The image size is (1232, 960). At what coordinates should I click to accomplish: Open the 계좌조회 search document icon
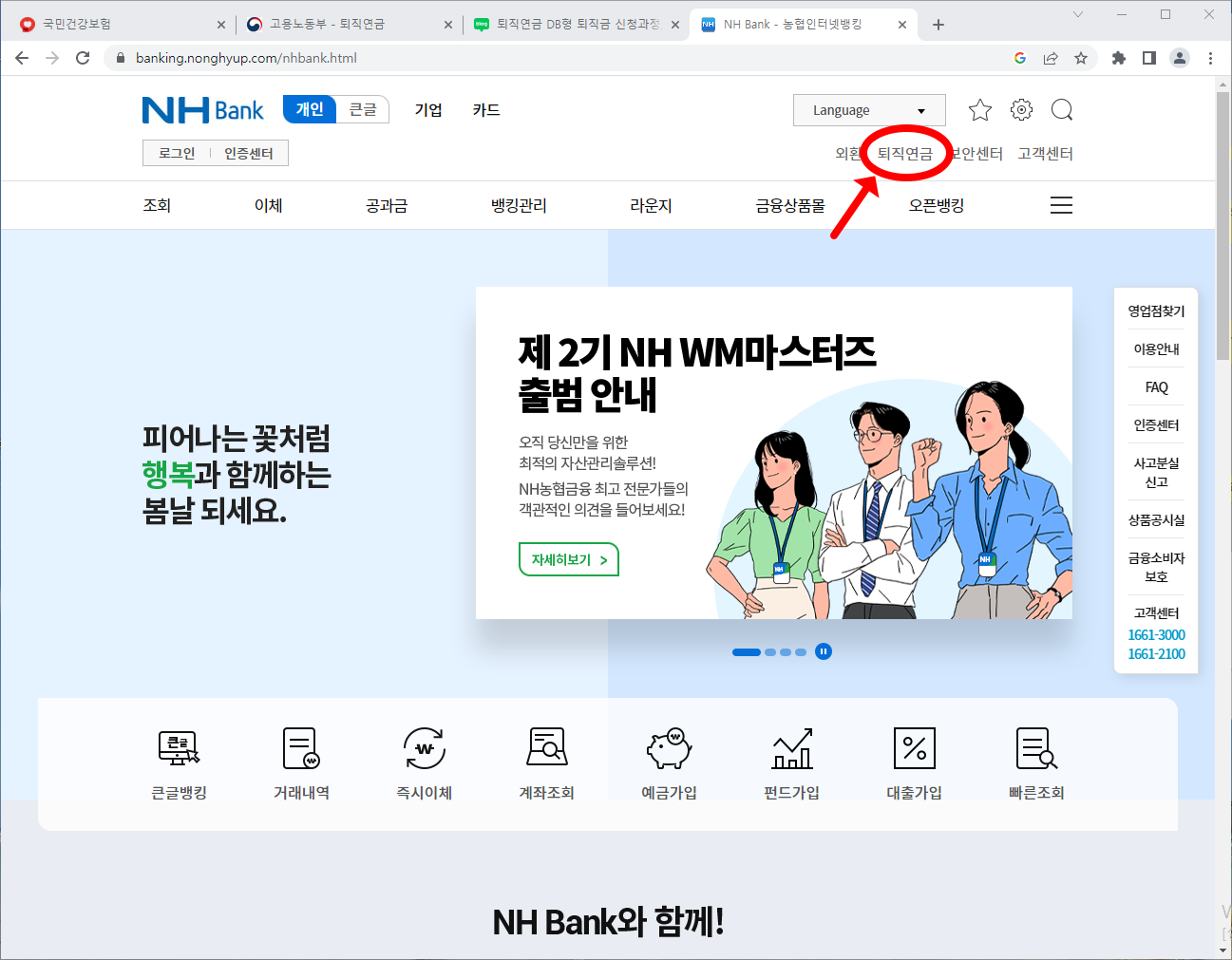pyautogui.click(x=547, y=747)
